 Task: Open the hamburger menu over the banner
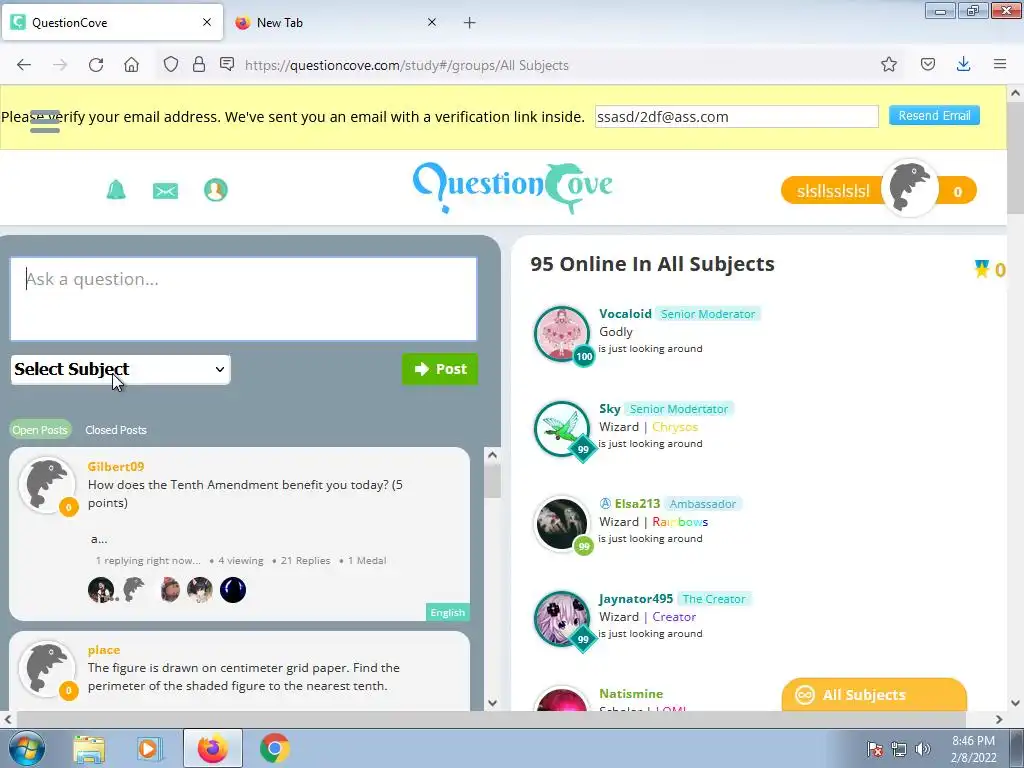45,121
